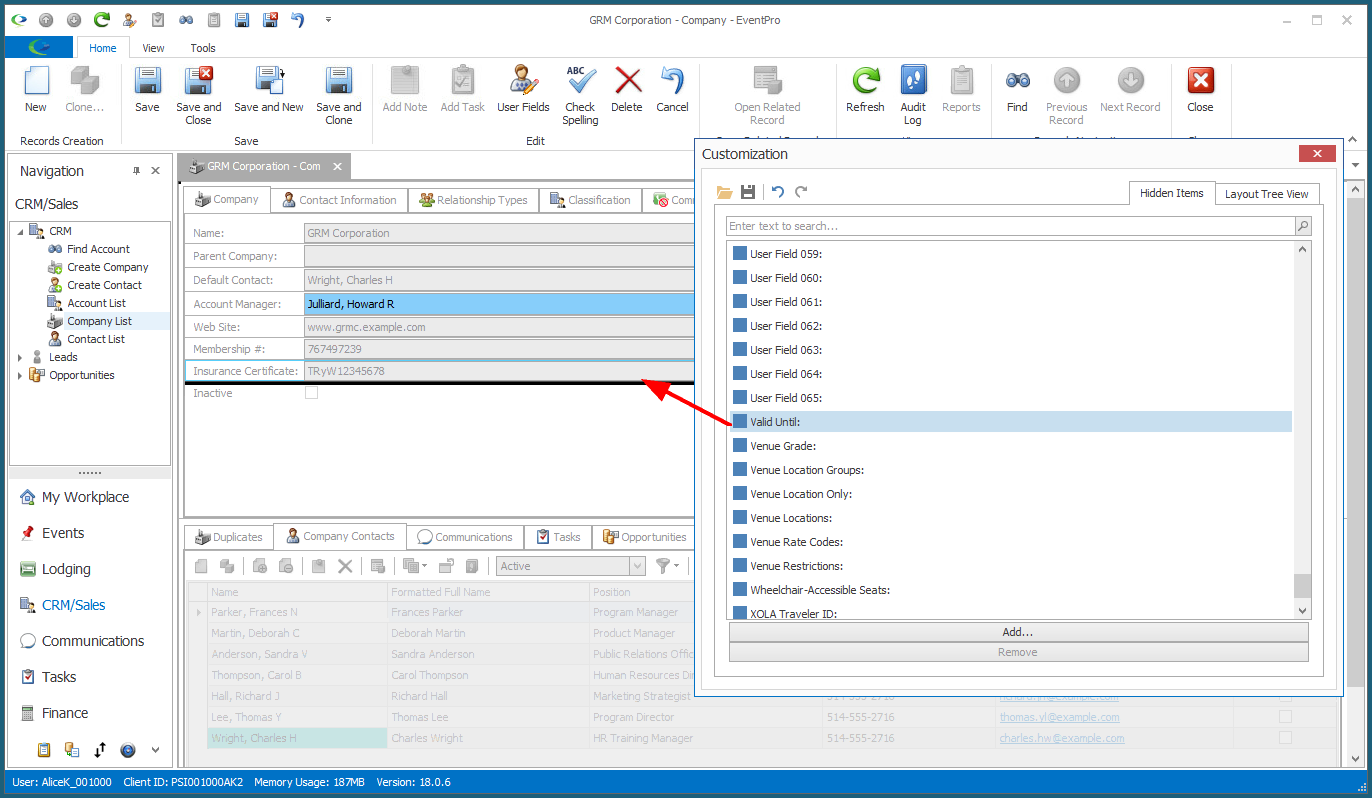Screen dimensions: 1372x798
Task: Open the quick access toolbar customize dropdown
Action: [x=329, y=19]
